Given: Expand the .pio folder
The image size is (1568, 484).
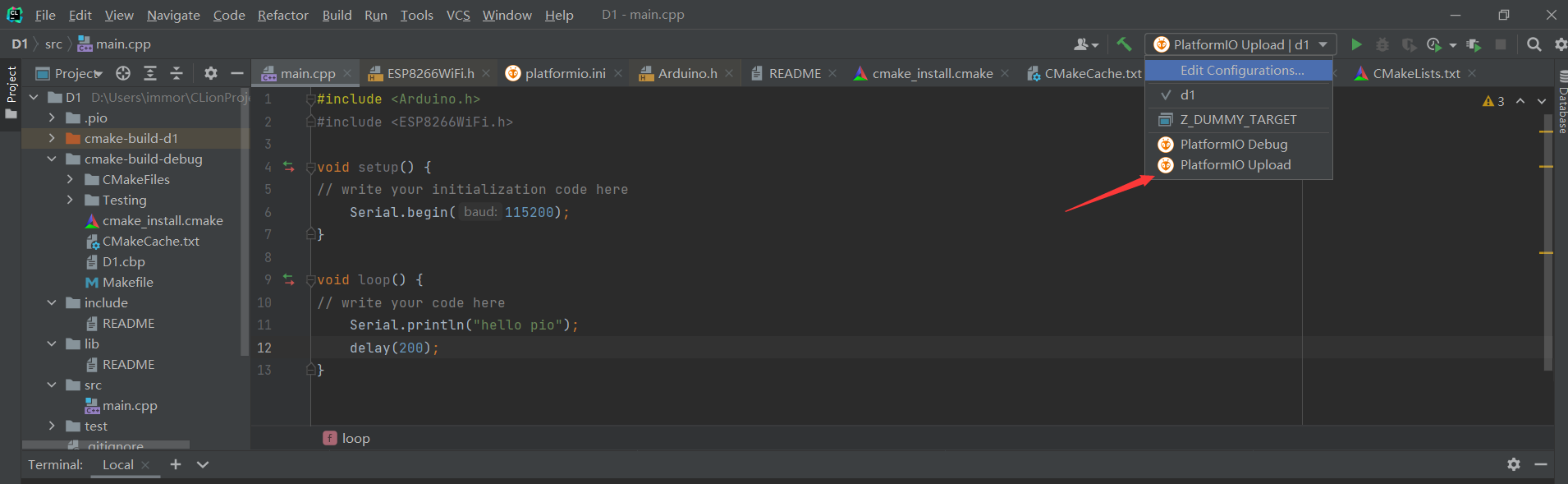Looking at the screenshot, I should click(52, 118).
